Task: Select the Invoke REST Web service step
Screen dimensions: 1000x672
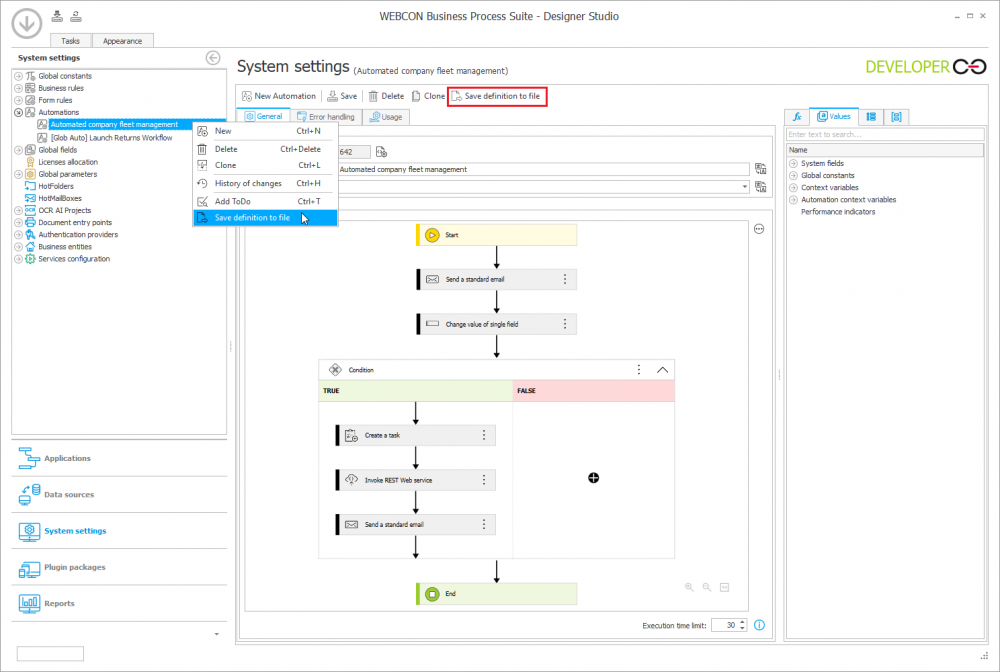Action: [416, 479]
